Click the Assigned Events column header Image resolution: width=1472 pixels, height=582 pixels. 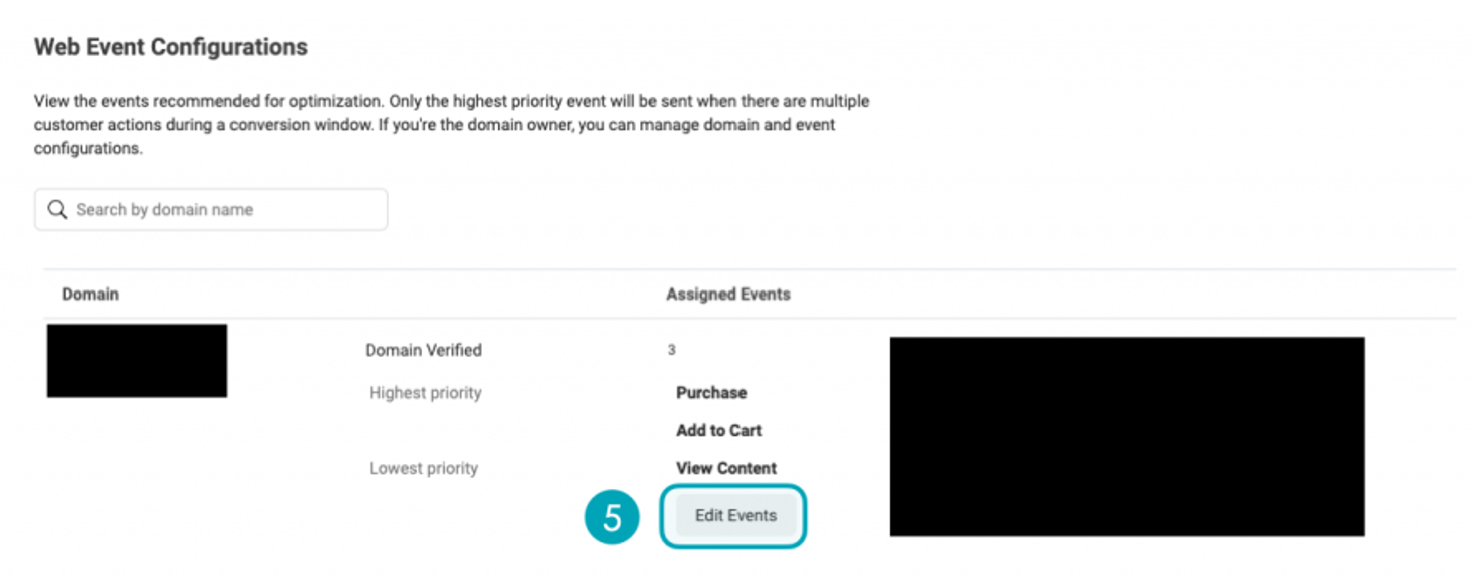point(728,294)
